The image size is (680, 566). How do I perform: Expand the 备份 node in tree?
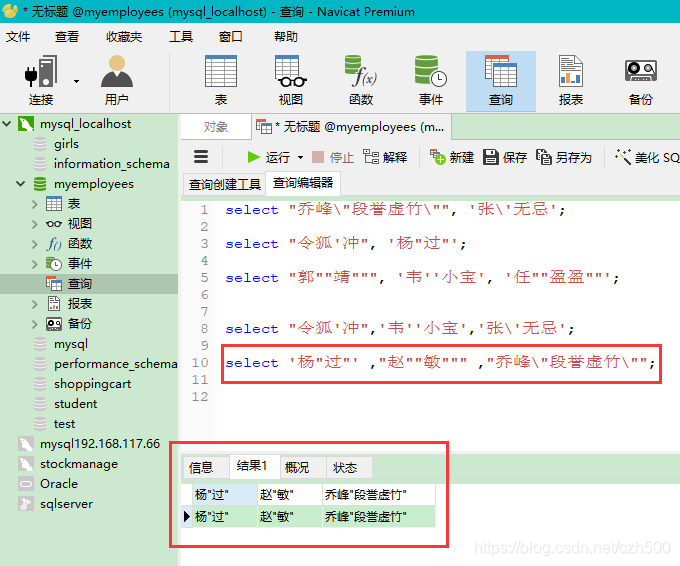(35, 324)
